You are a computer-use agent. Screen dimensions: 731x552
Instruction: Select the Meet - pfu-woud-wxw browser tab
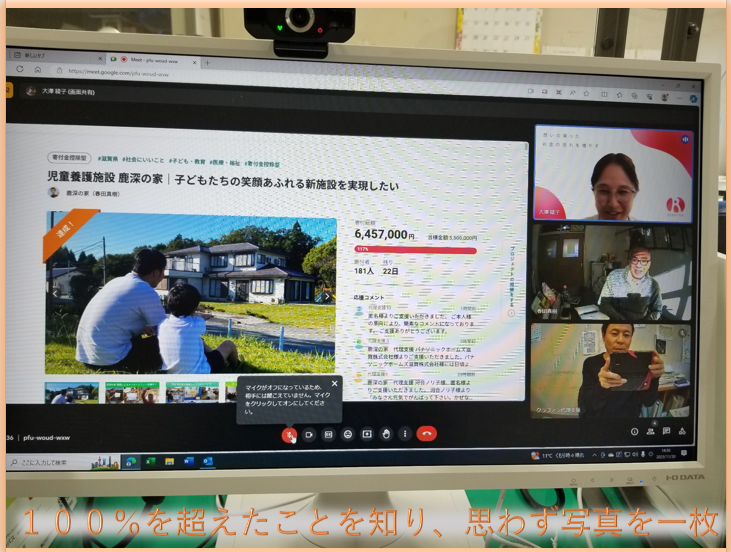click(x=155, y=59)
